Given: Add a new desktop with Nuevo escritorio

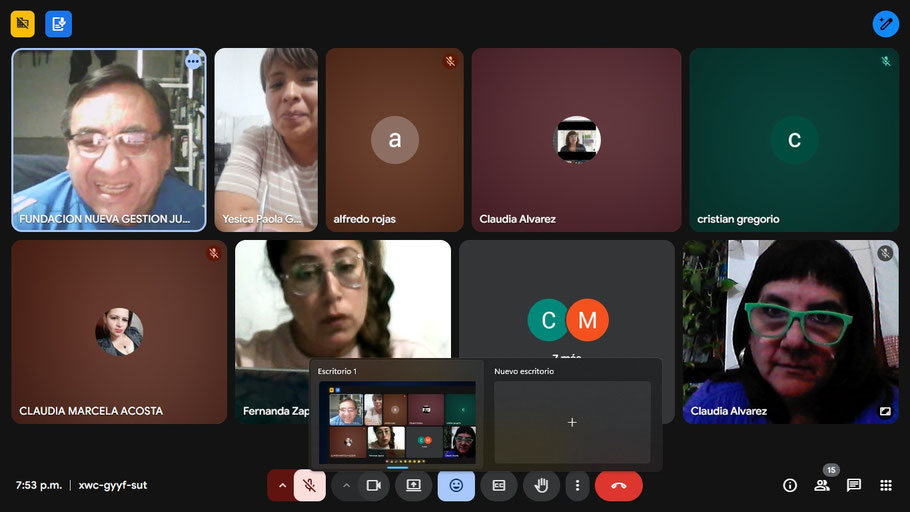Looking at the screenshot, I should (572, 422).
